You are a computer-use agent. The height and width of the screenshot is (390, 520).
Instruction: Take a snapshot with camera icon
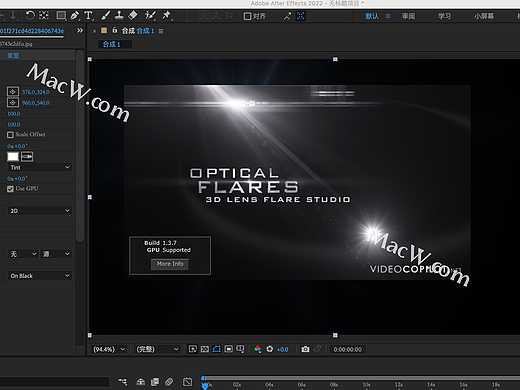point(305,349)
